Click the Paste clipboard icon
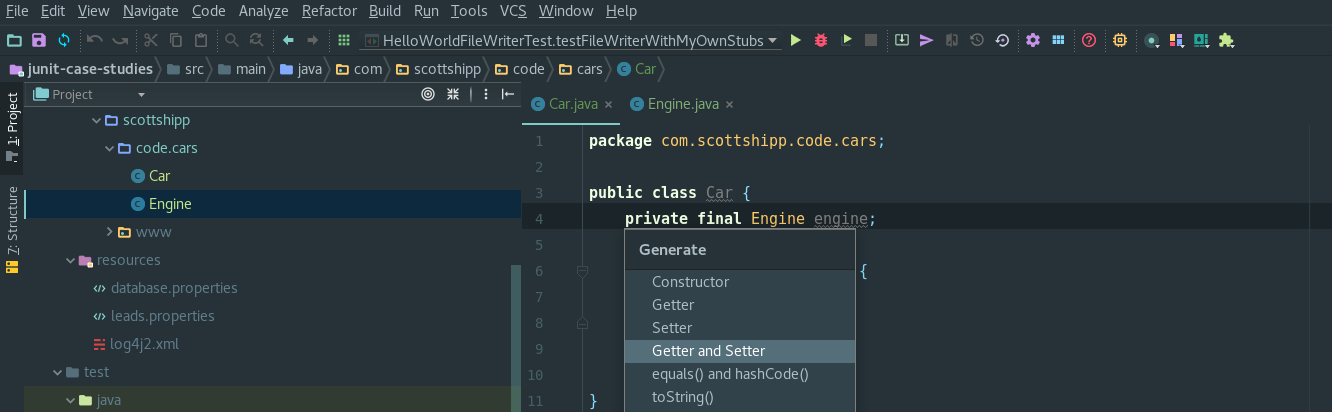Image resolution: width=1332 pixels, height=412 pixels. tap(201, 40)
